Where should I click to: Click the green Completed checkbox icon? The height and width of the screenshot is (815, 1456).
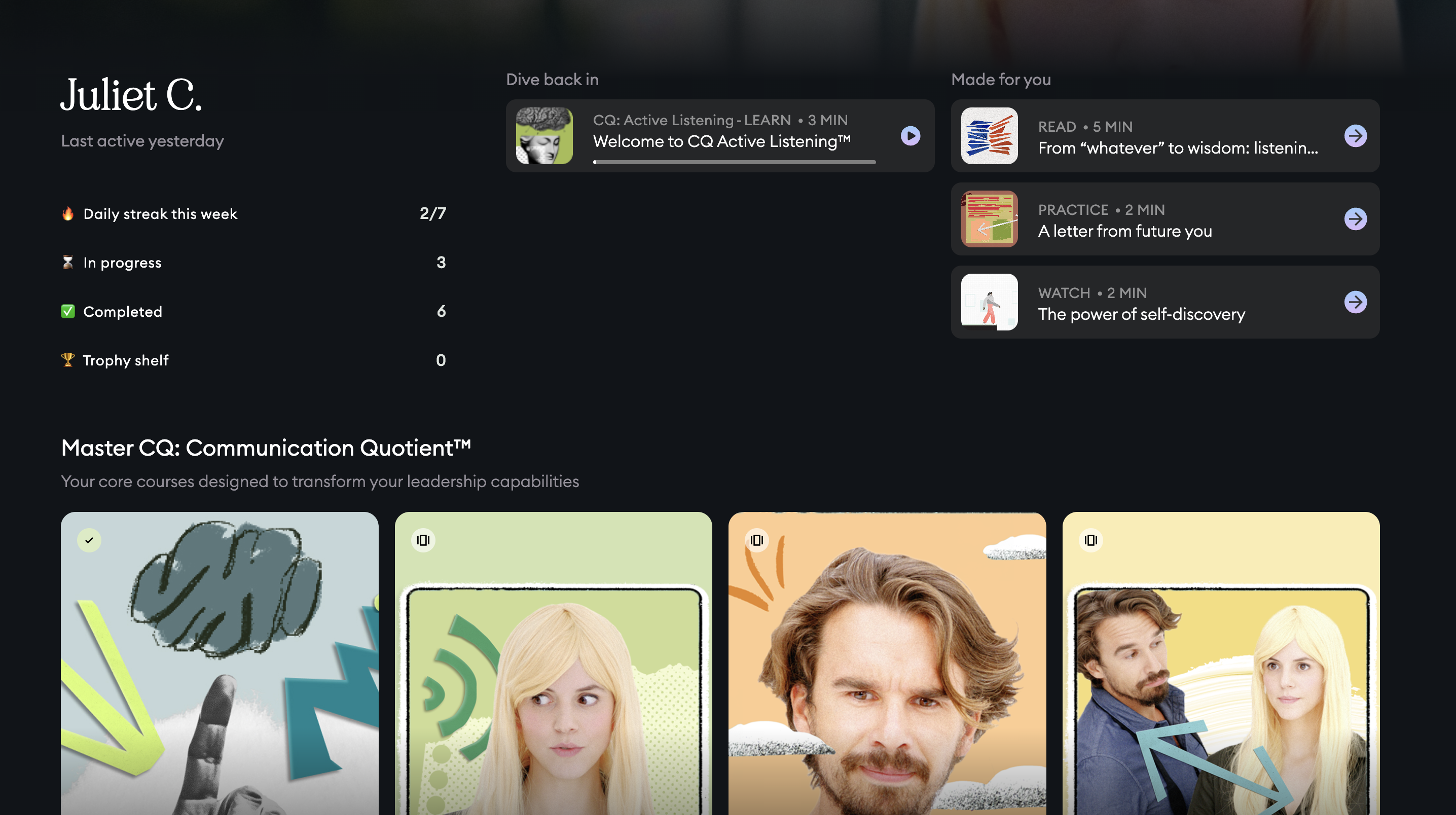tap(68, 311)
